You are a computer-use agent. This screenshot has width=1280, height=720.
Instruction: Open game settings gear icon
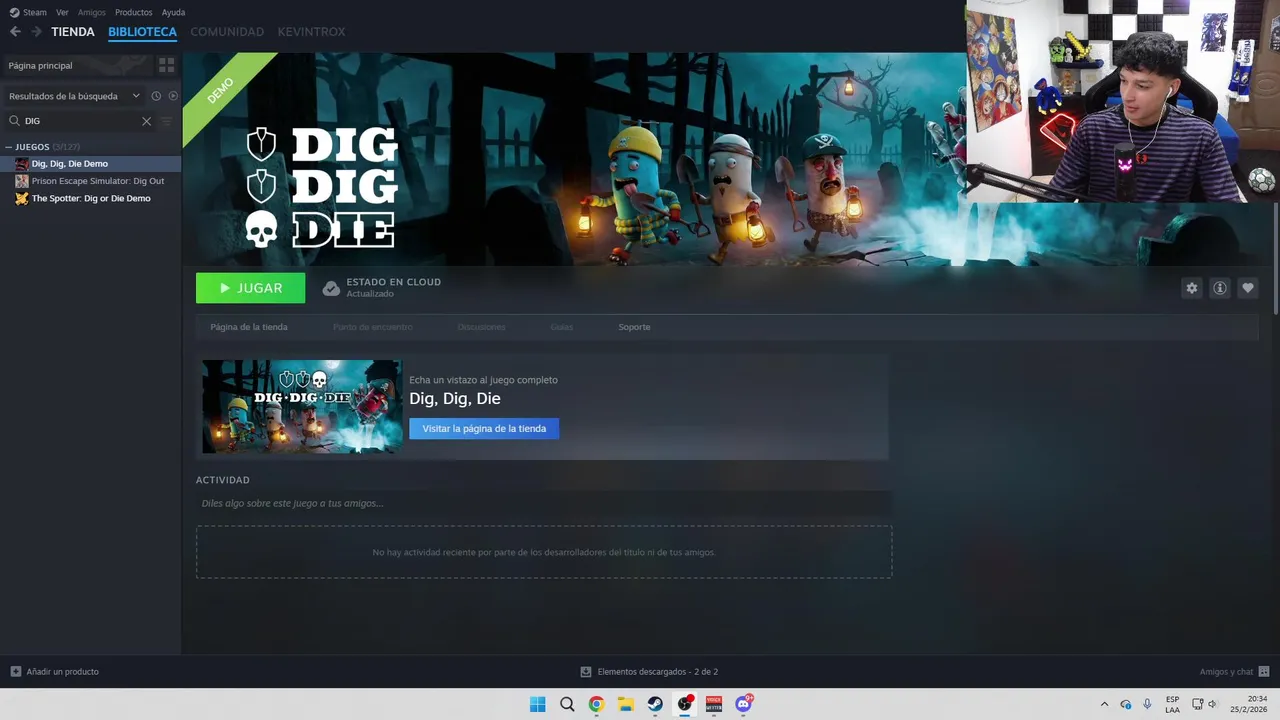1191,288
